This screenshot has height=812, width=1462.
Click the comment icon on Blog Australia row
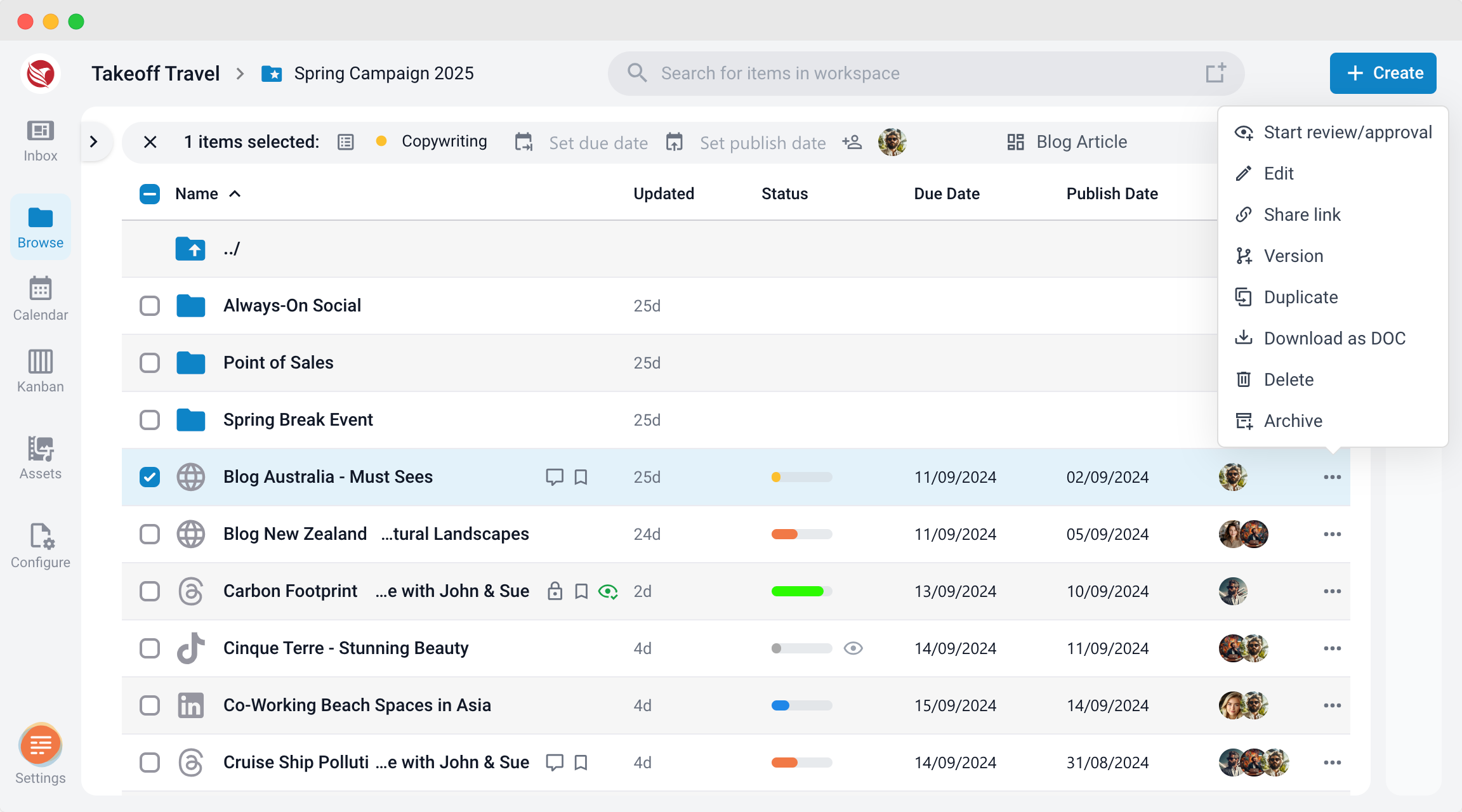[x=555, y=477]
